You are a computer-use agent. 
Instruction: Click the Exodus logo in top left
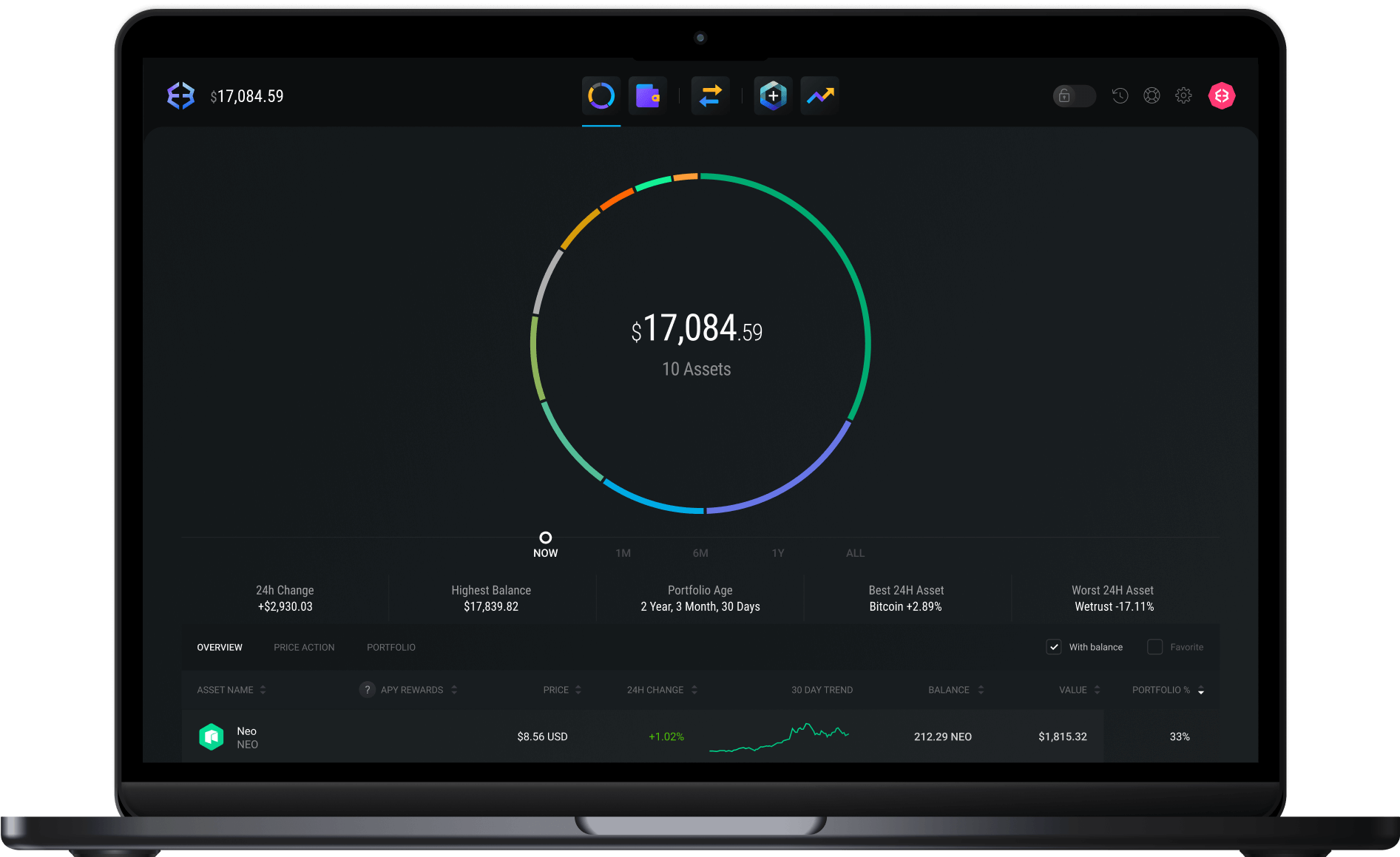point(180,95)
